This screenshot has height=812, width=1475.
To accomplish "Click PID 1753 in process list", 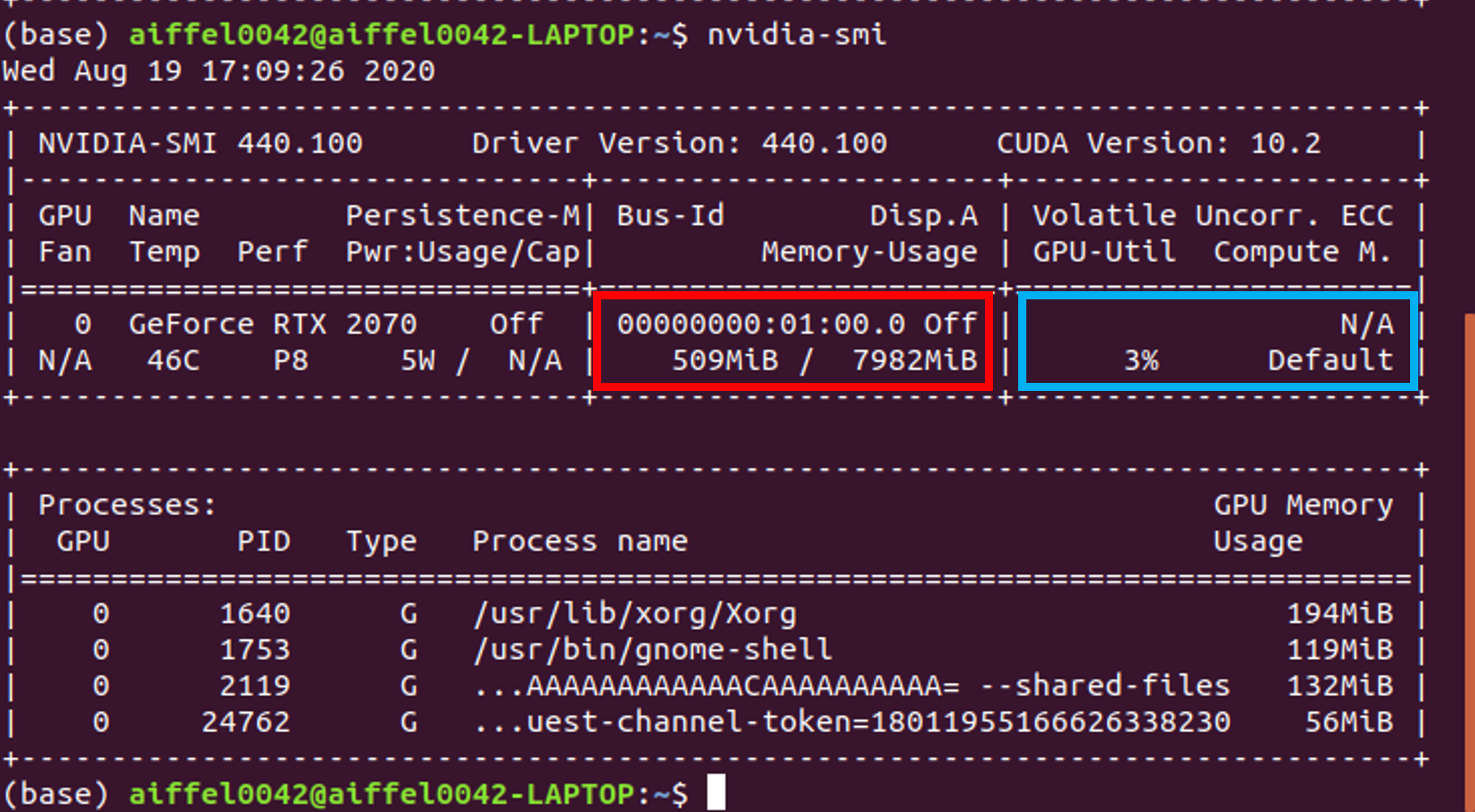I will click(x=255, y=650).
